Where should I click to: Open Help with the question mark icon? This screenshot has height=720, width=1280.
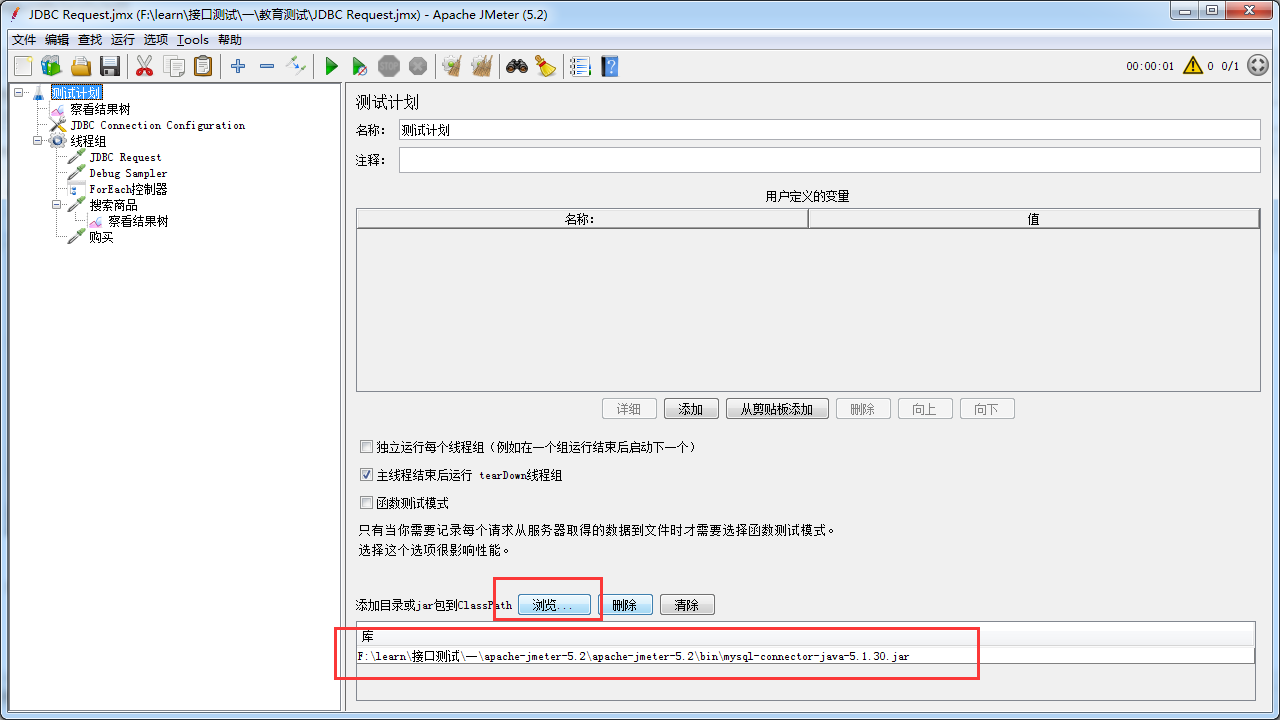tap(609, 66)
